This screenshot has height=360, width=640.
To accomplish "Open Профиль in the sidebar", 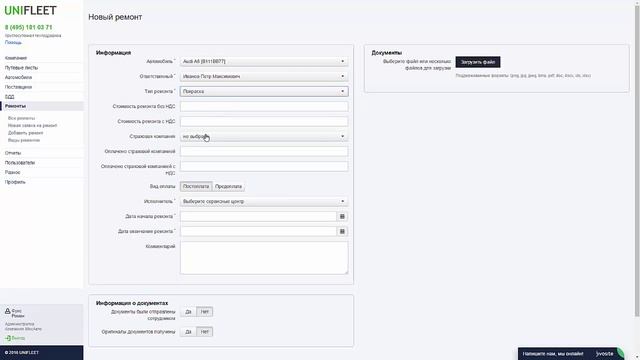I will click(x=15, y=182).
